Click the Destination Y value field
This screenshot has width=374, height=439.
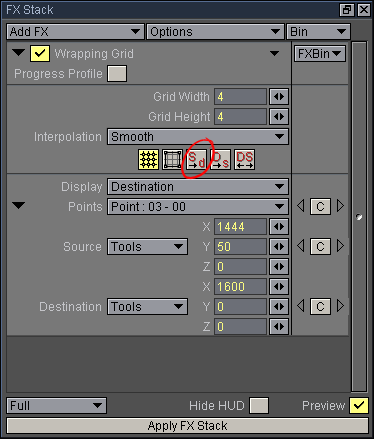[240, 307]
